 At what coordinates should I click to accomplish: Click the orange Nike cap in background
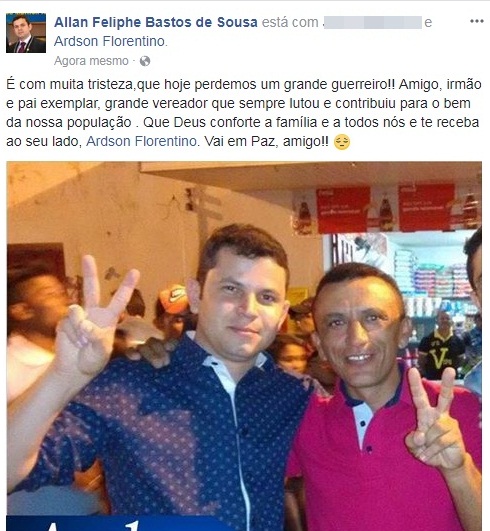173,299
